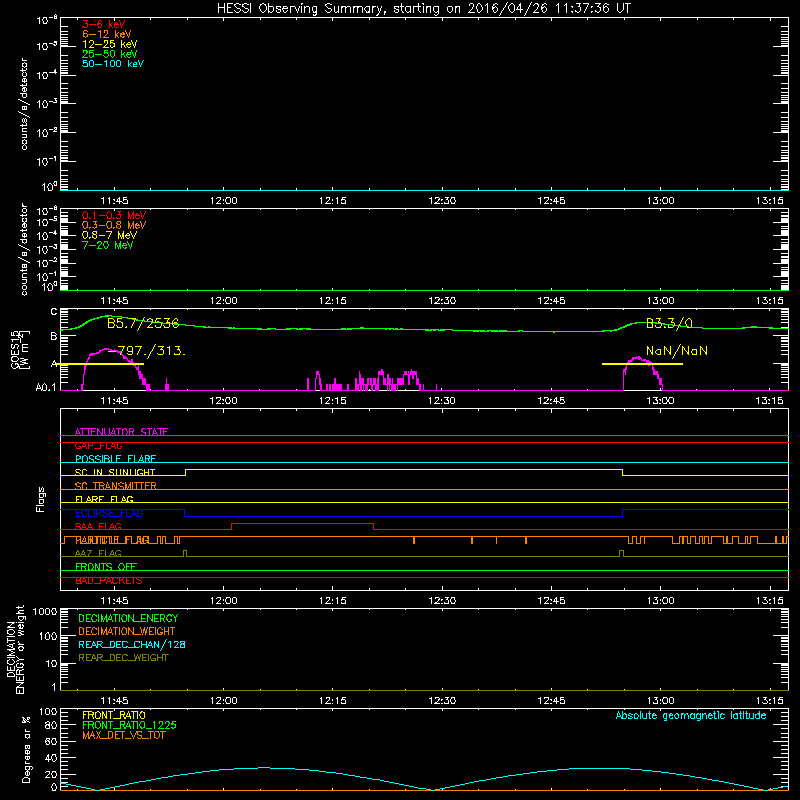The height and width of the screenshot is (800, 800).
Task: Click the 12-25 keV legend entry
Action: click(109, 44)
